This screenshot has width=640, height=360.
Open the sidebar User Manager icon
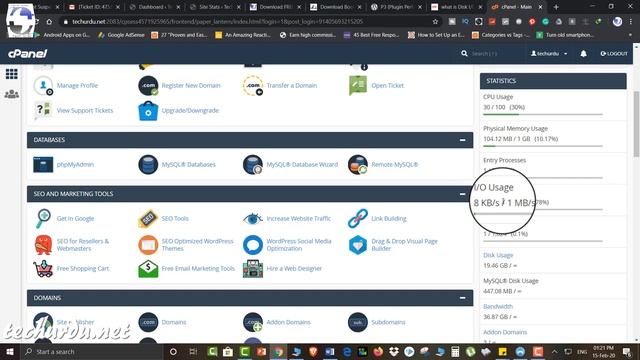click(x=11, y=94)
